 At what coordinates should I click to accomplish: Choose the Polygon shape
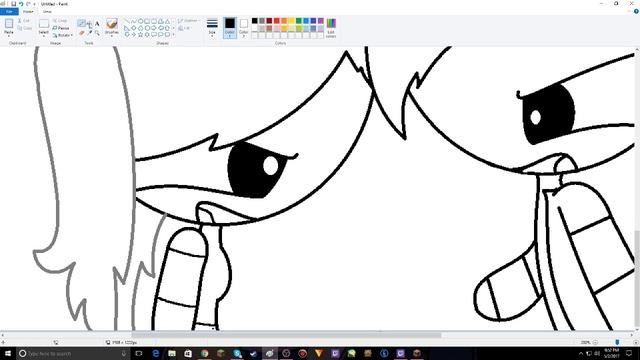(160, 21)
